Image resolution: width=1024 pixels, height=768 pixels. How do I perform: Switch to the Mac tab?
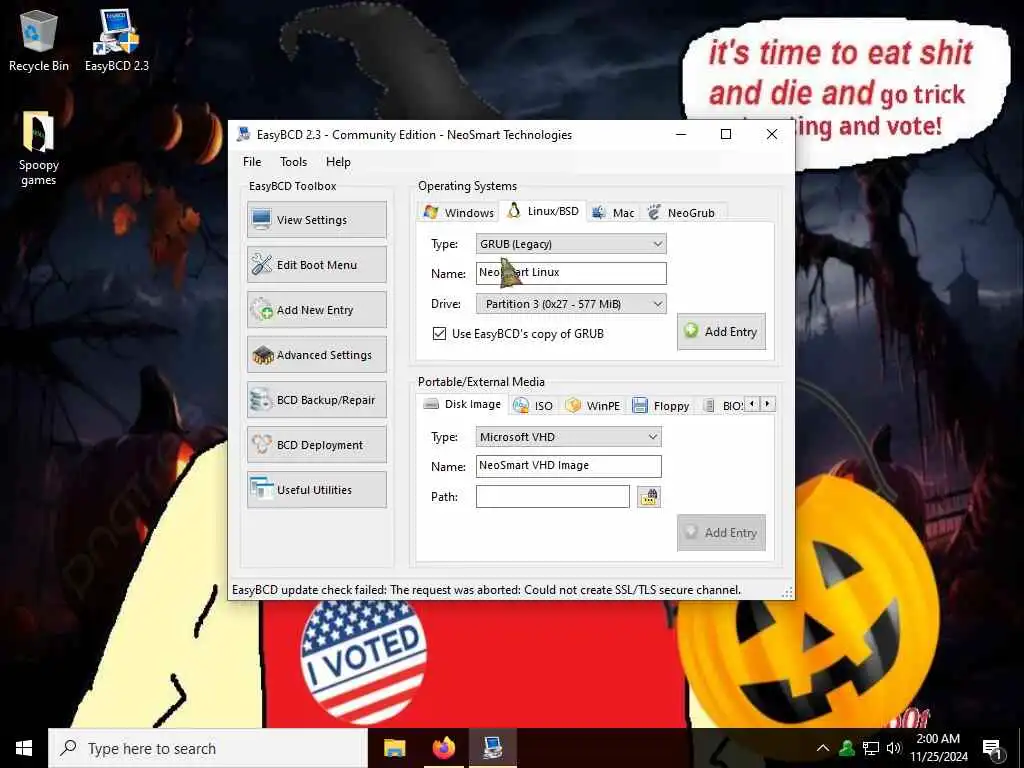pos(613,212)
